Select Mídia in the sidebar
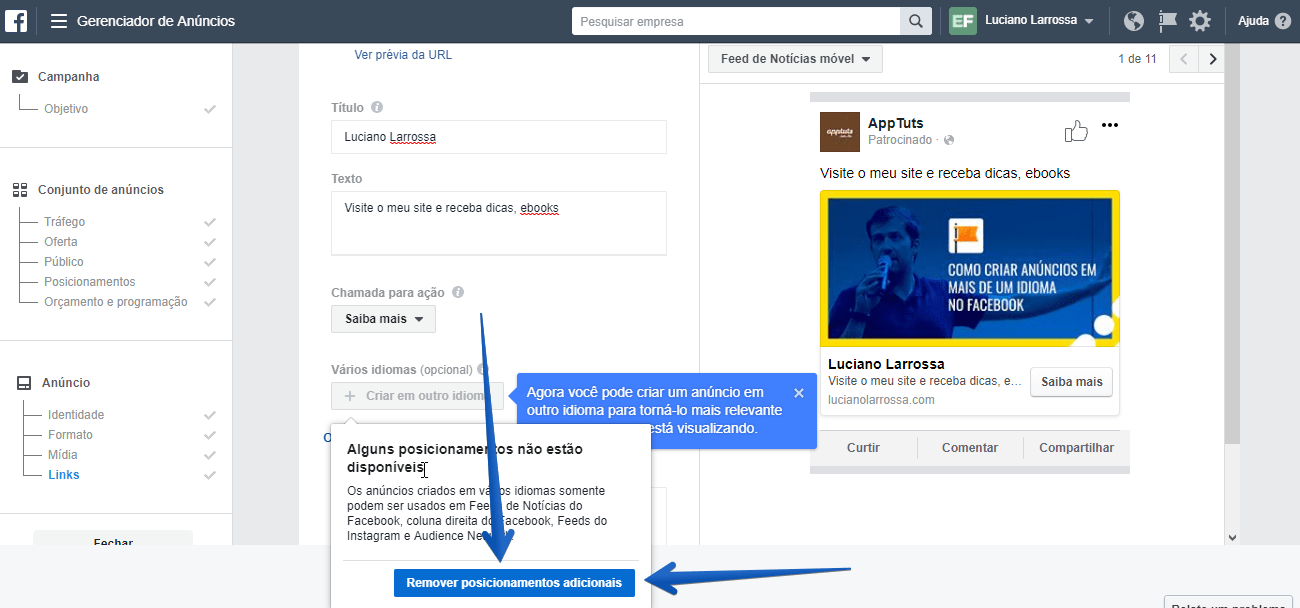Image resolution: width=1300 pixels, height=608 pixels. 63,455
